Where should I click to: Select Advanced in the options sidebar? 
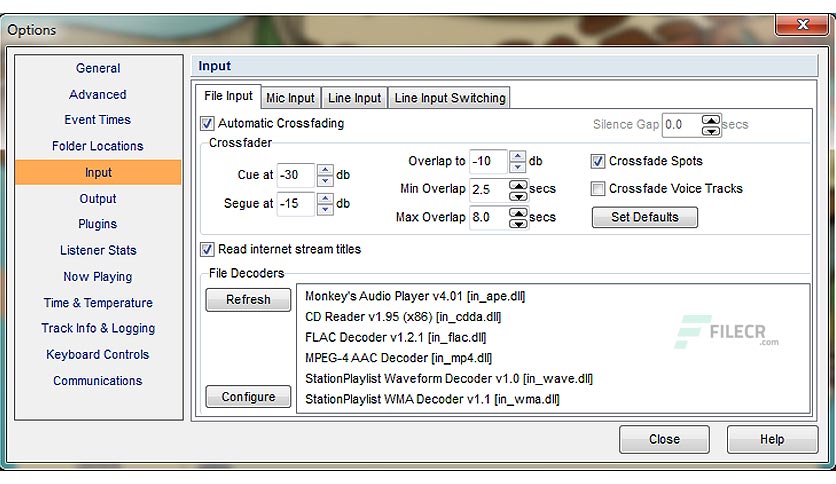tap(98, 94)
